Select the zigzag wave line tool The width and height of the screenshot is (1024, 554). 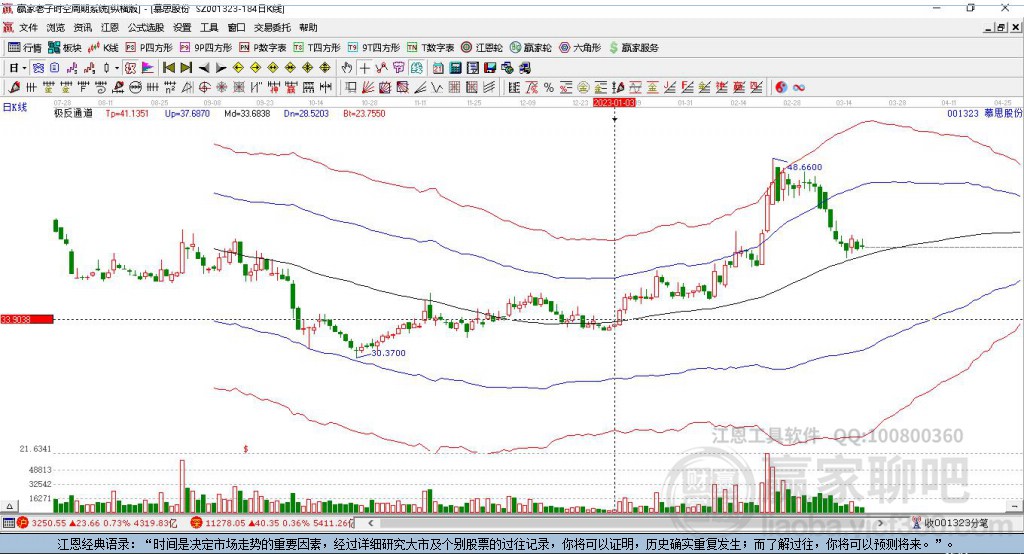tap(437, 88)
